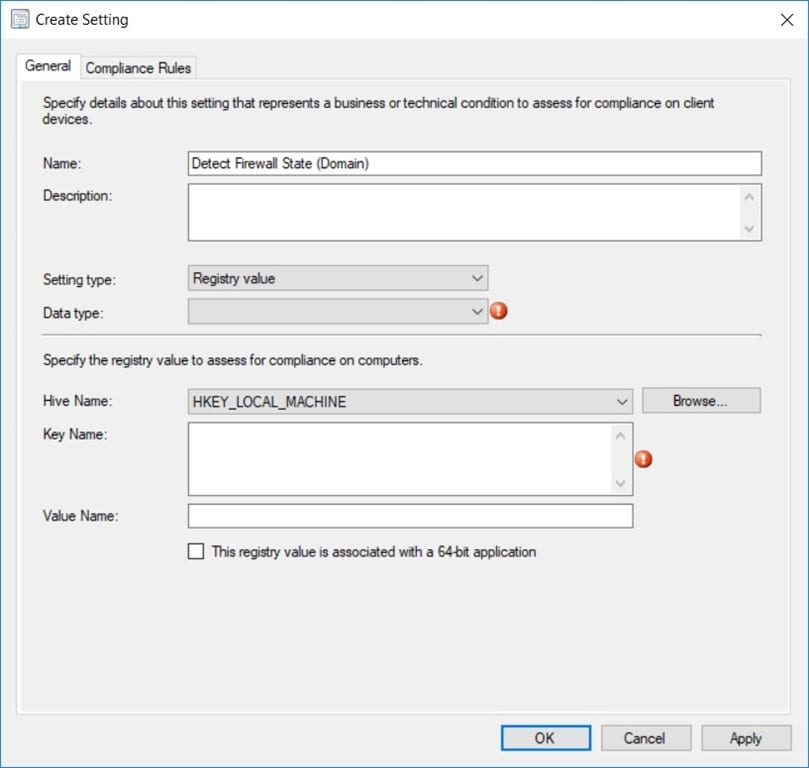Click the Create Setting window title icon
This screenshot has width=809, height=768.
click(x=20, y=20)
